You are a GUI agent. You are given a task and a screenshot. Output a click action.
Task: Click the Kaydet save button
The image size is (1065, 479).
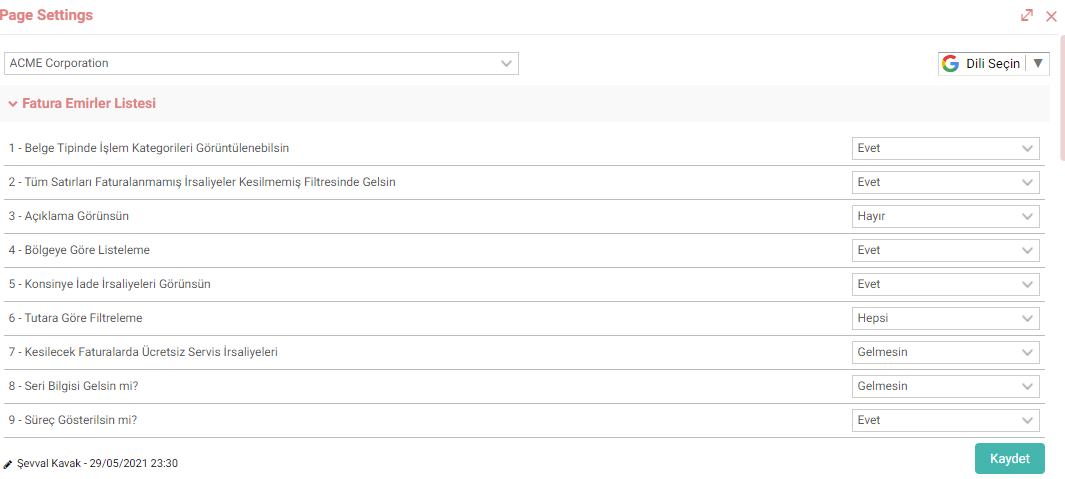click(x=1009, y=459)
